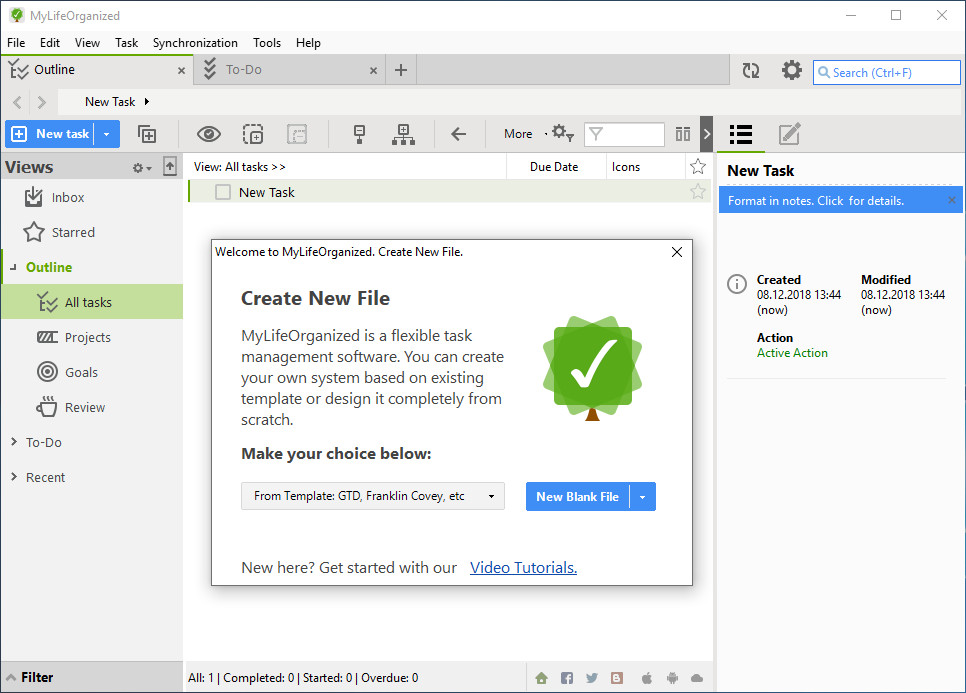Collapse the Outline group
Viewport: 966px width, 693px height.
14,267
